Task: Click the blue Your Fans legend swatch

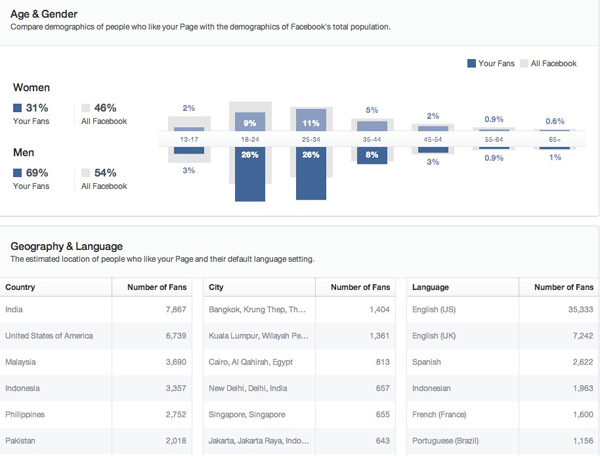Action: 472,64
